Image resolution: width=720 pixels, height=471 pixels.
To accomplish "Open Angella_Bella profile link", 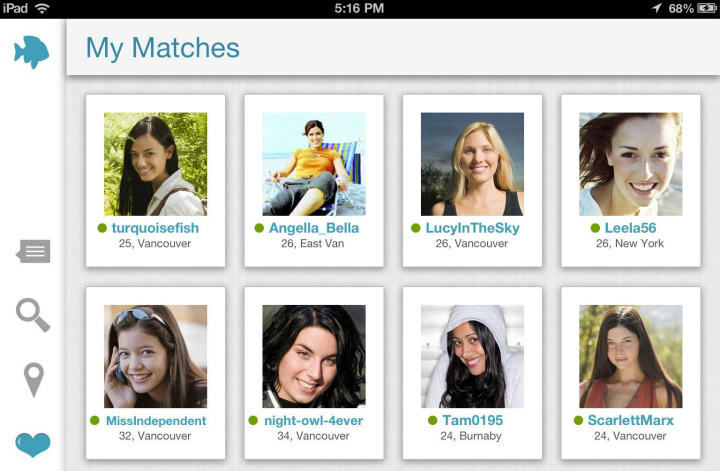I will pos(313,228).
